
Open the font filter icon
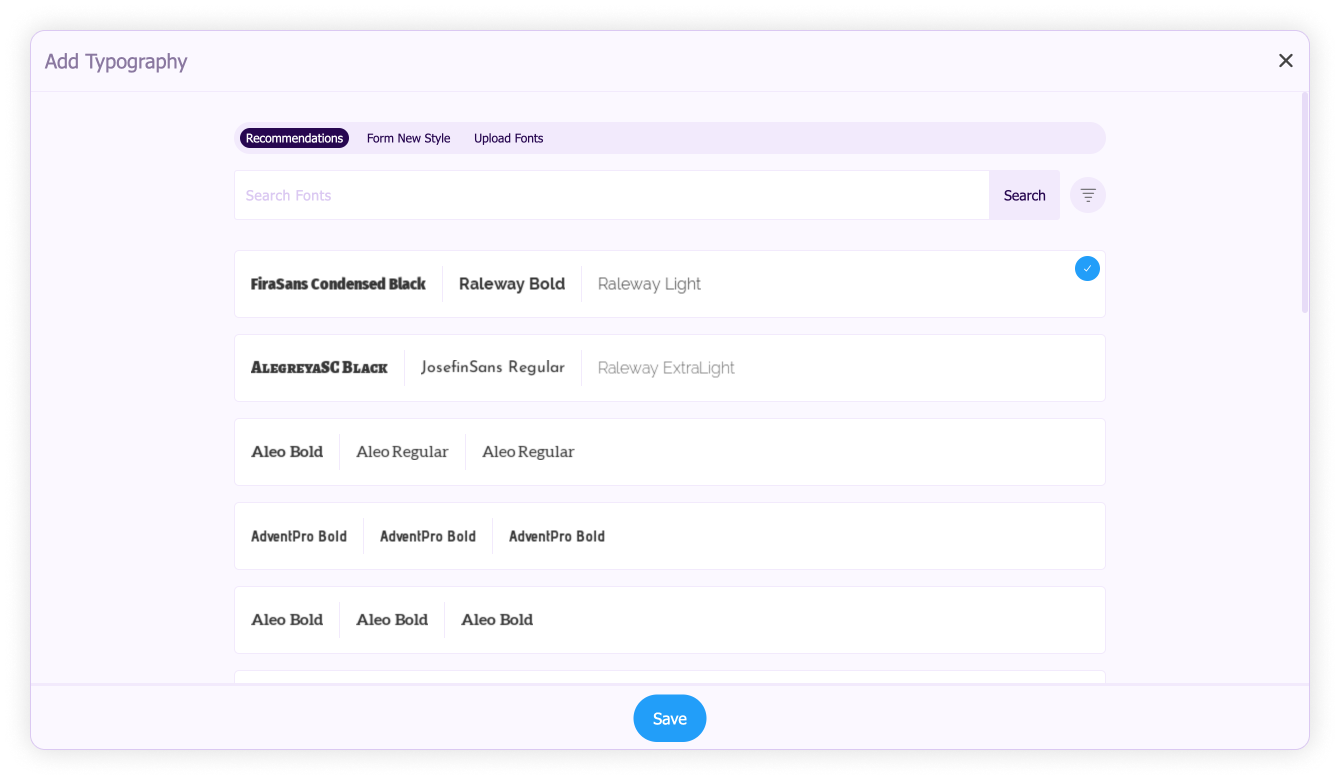[1087, 195]
